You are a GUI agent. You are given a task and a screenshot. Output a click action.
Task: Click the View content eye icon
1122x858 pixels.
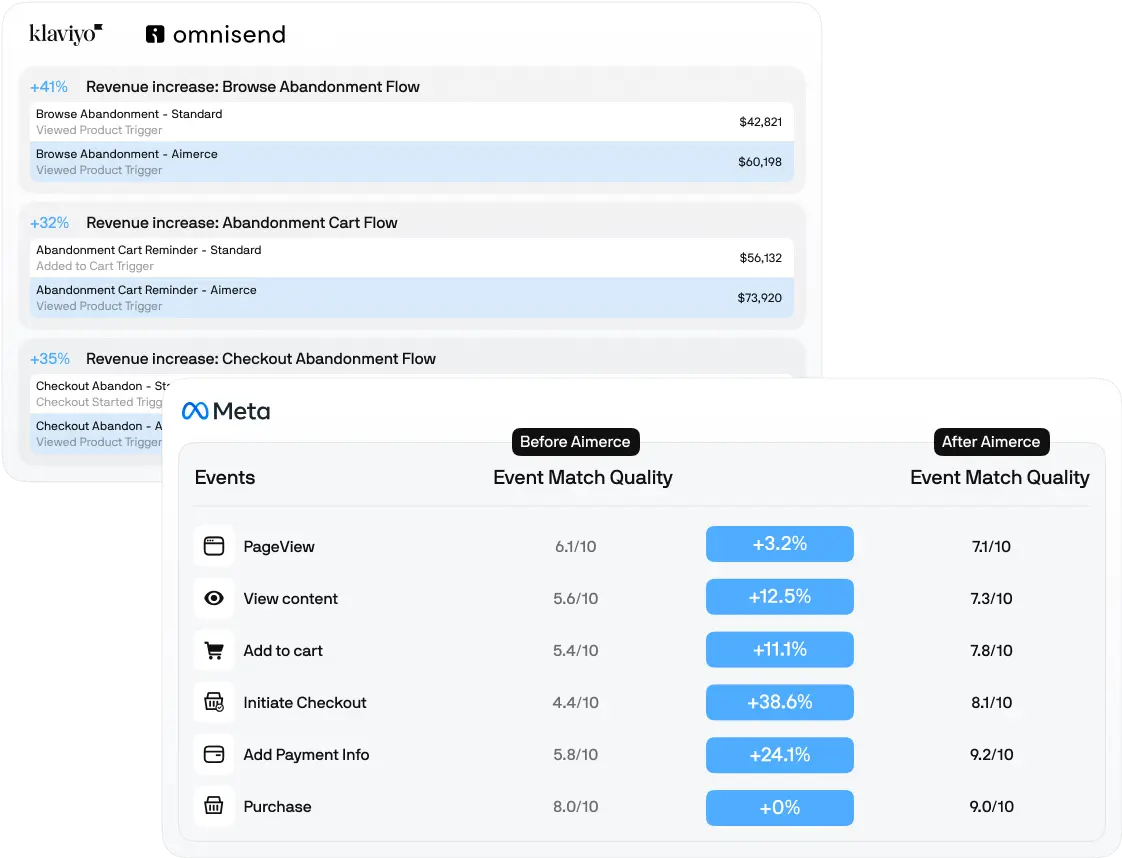tap(214, 598)
